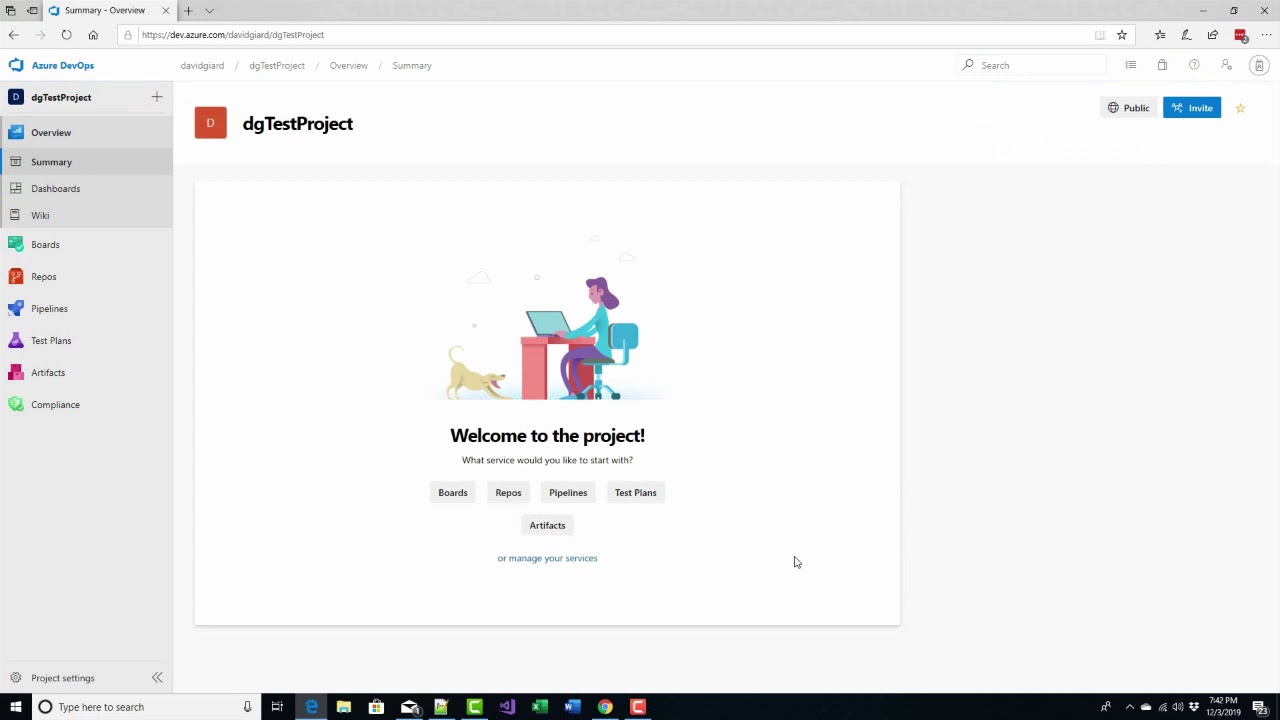The width and height of the screenshot is (1280, 720).
Task: Start with Artifacts in the welcome panel
Action: pyautogui.click(x=547, y=526)
